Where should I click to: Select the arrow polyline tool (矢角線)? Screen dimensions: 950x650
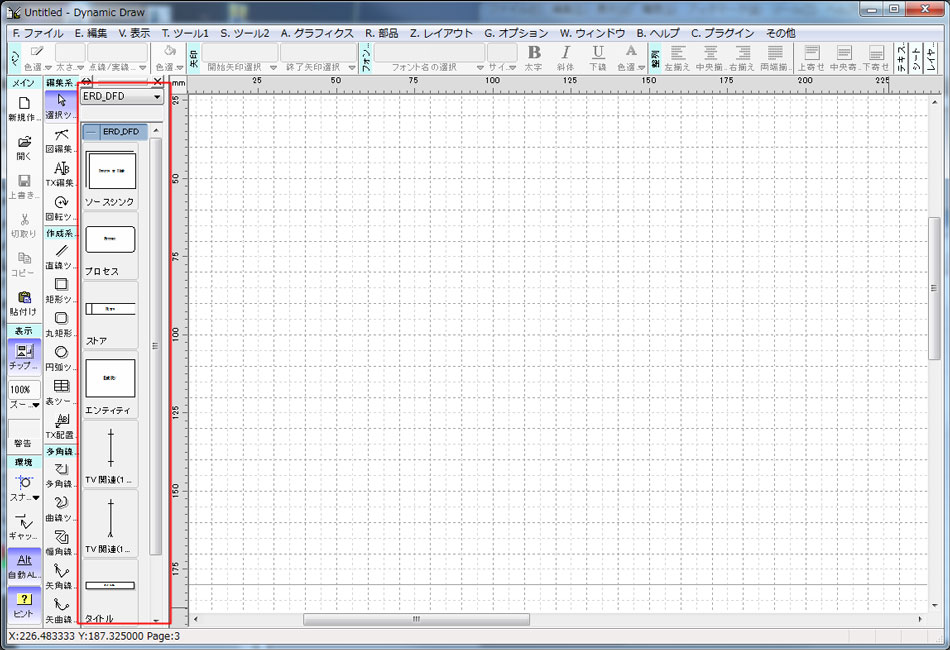61,577
